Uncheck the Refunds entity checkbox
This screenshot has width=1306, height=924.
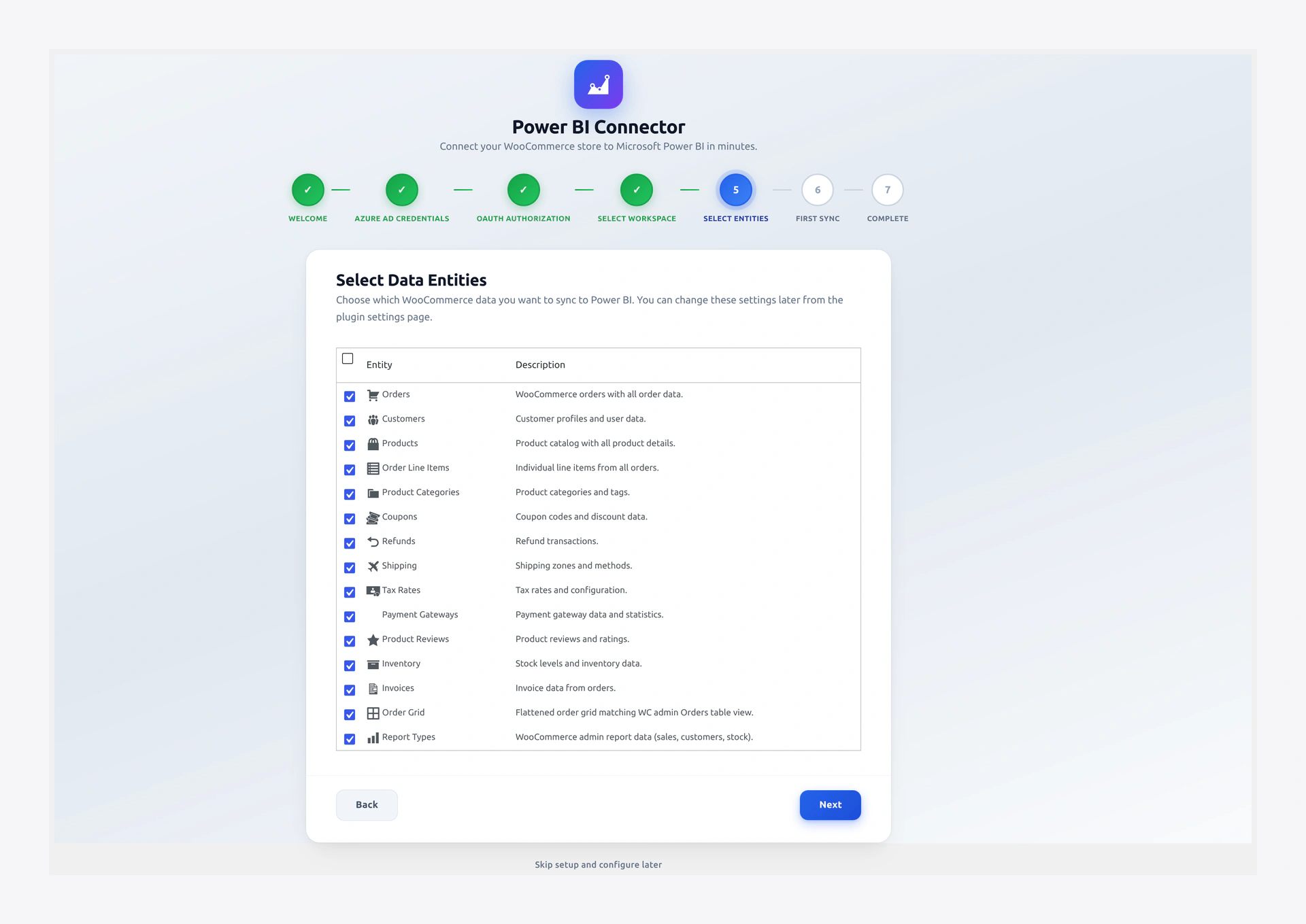tap(350, 543)
